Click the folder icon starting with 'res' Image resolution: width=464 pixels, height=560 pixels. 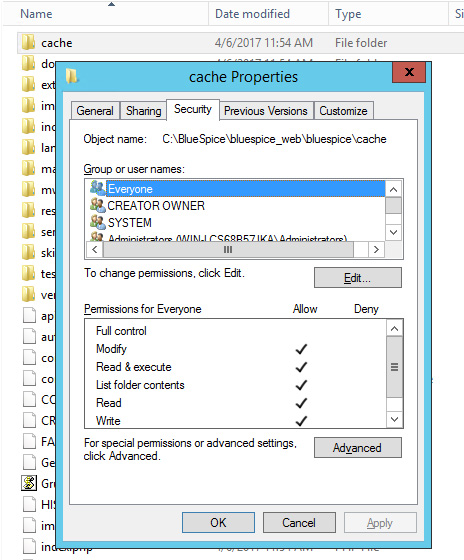coord(28,211)
